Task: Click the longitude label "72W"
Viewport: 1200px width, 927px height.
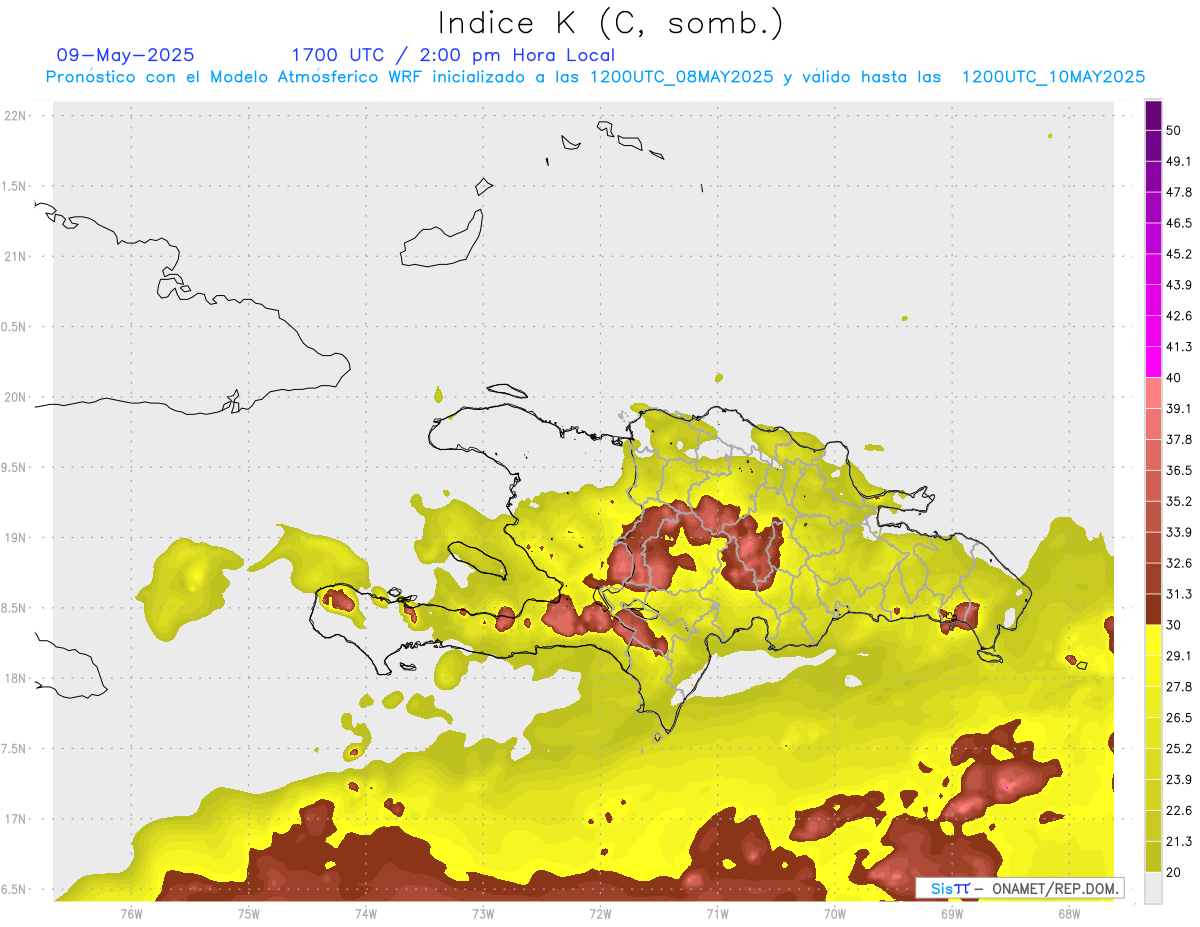Action: pyautogui.click(x=600, y=914)
